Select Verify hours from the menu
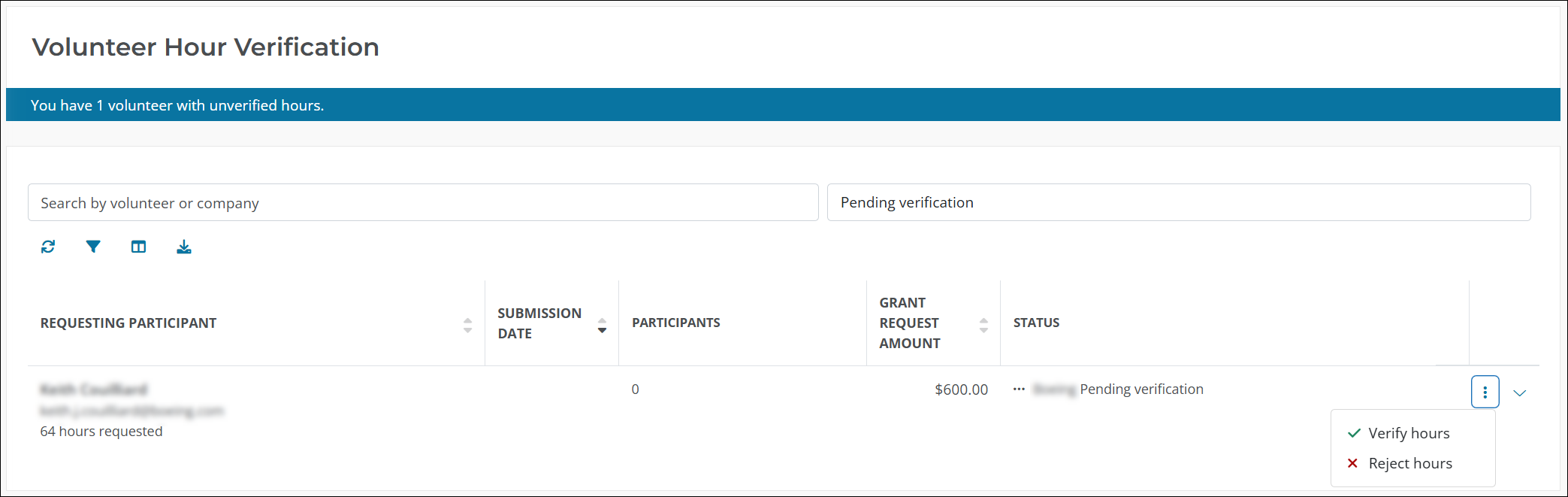 pos(1409,433)
